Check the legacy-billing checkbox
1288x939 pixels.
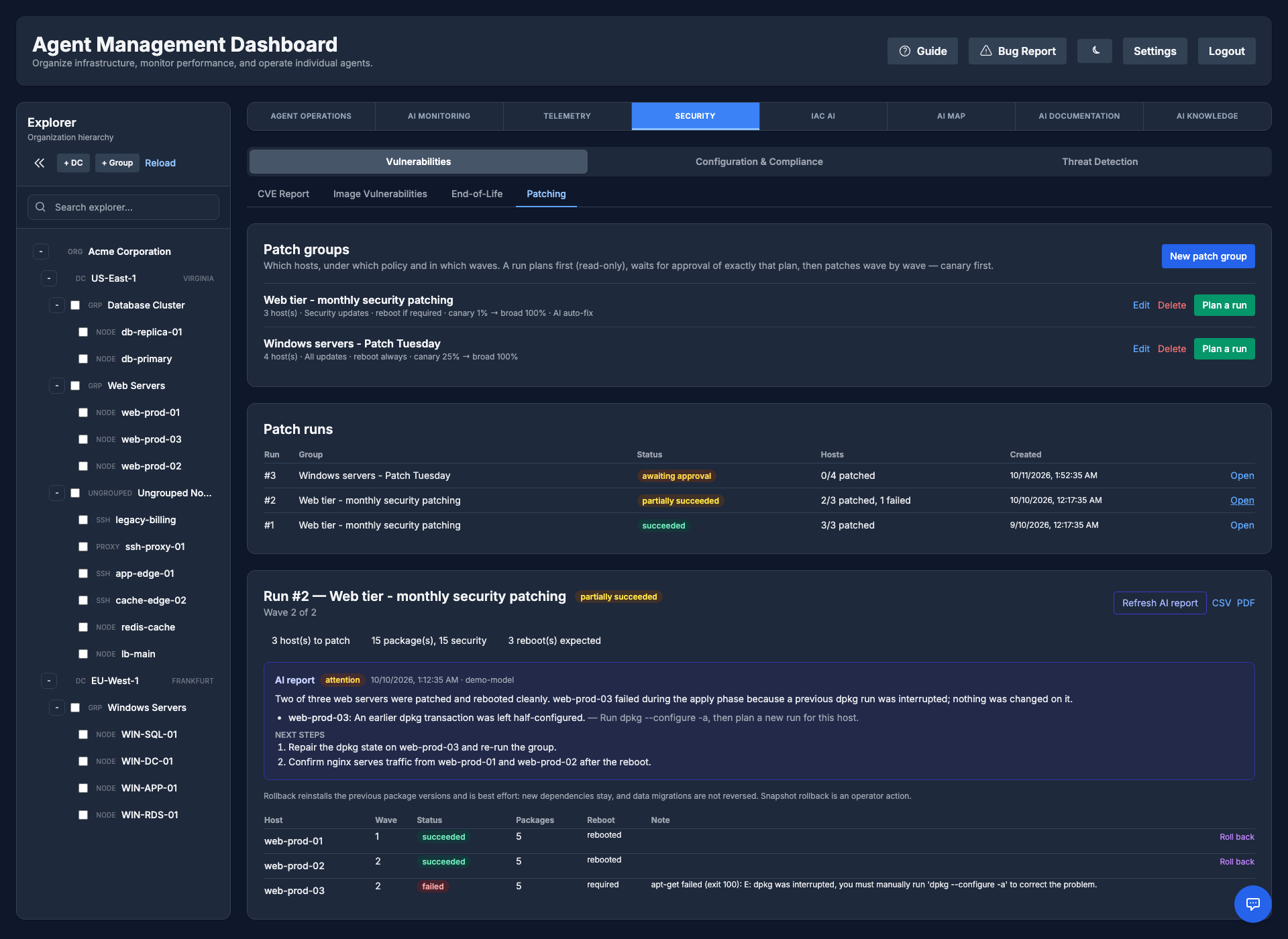83,520
